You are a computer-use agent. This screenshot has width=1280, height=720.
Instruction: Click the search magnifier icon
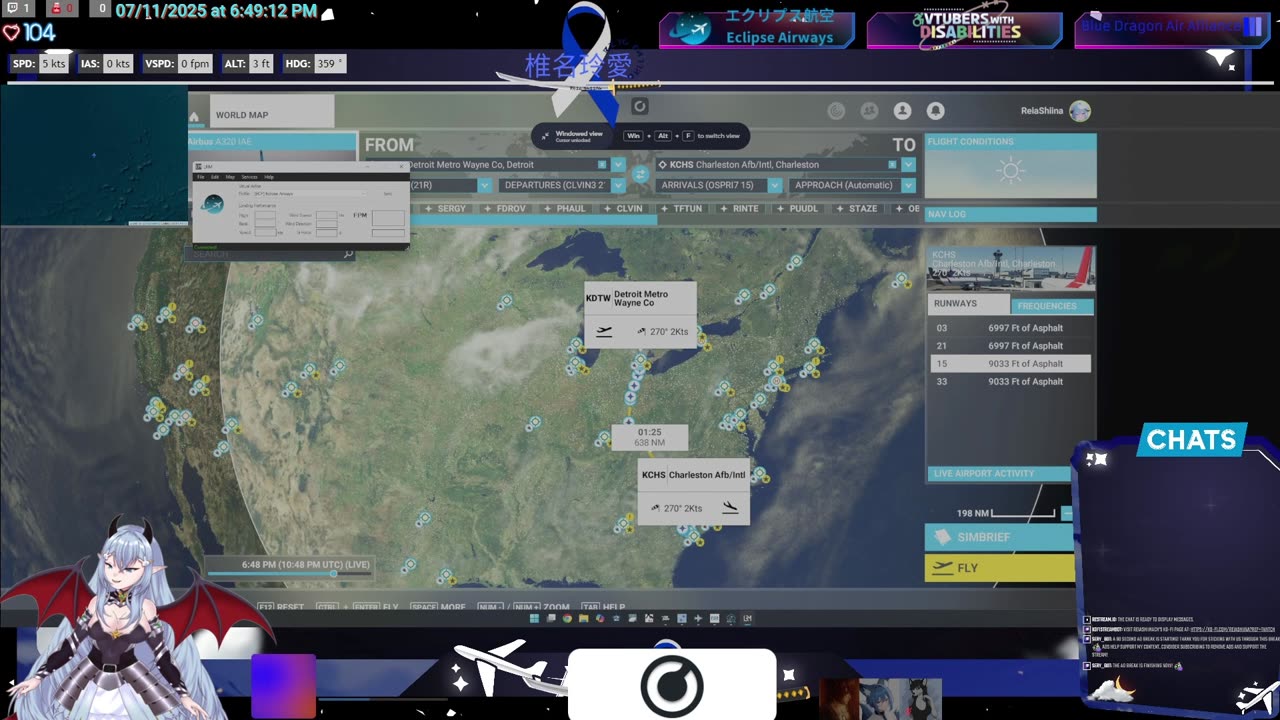[x=348, y=255]
